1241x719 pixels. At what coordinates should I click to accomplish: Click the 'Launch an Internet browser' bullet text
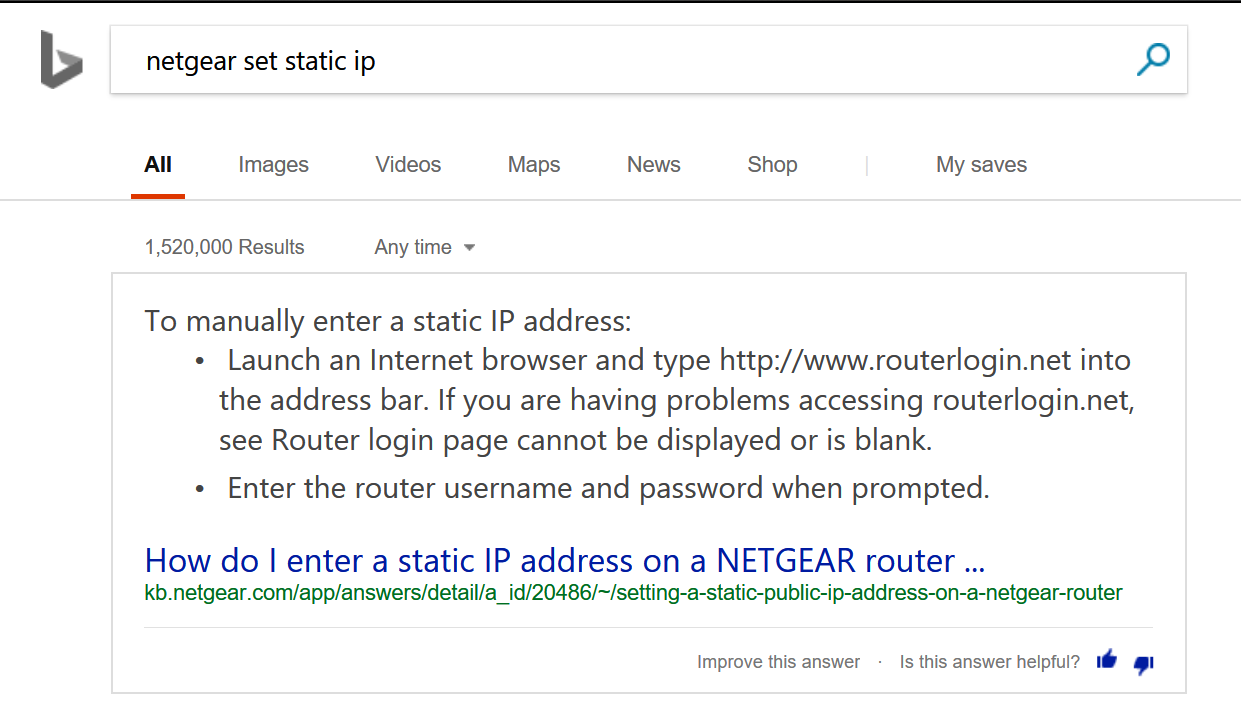[678, 400]
